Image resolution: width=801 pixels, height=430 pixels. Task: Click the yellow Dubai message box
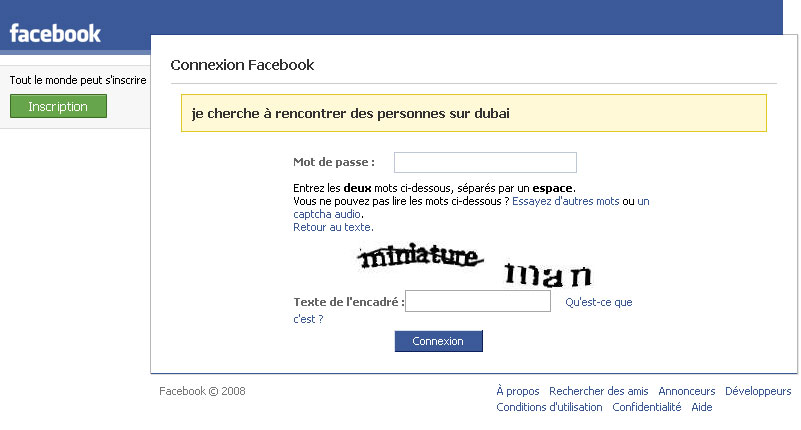point(473,113)
